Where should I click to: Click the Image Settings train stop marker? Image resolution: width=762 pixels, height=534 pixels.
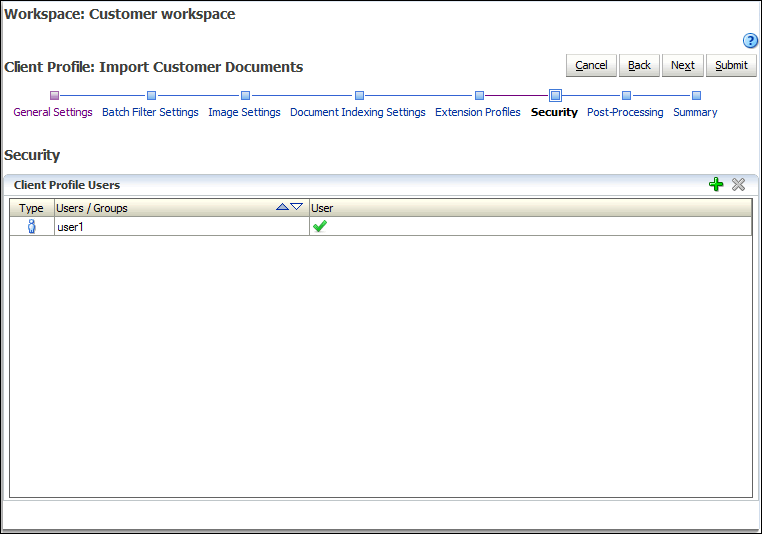point(245,95)
